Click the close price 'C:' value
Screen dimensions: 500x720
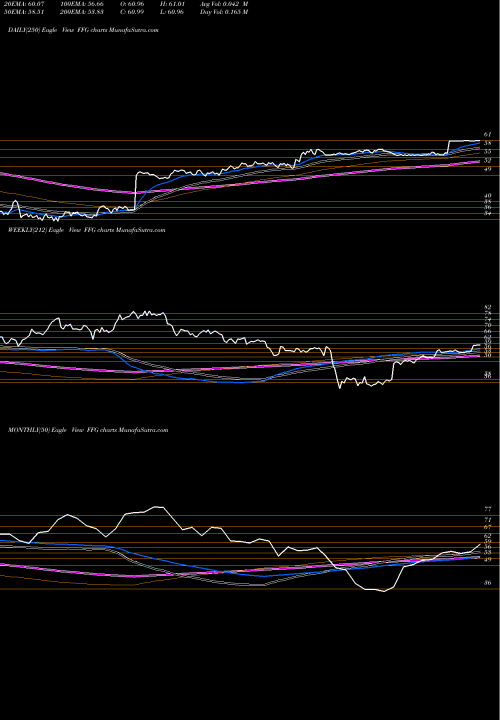[x=134, y=12]
